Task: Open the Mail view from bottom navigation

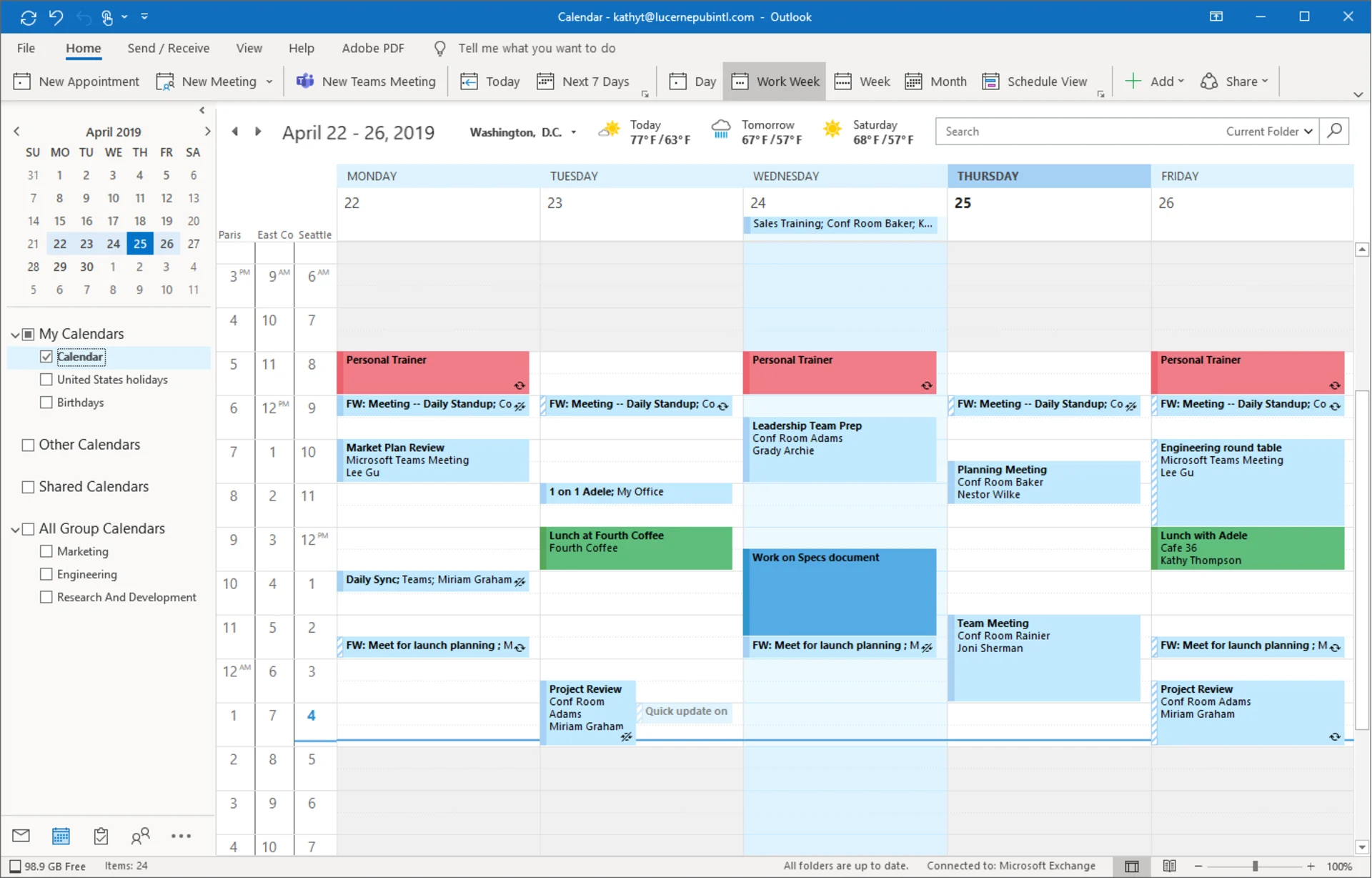Action: [21, 835]
